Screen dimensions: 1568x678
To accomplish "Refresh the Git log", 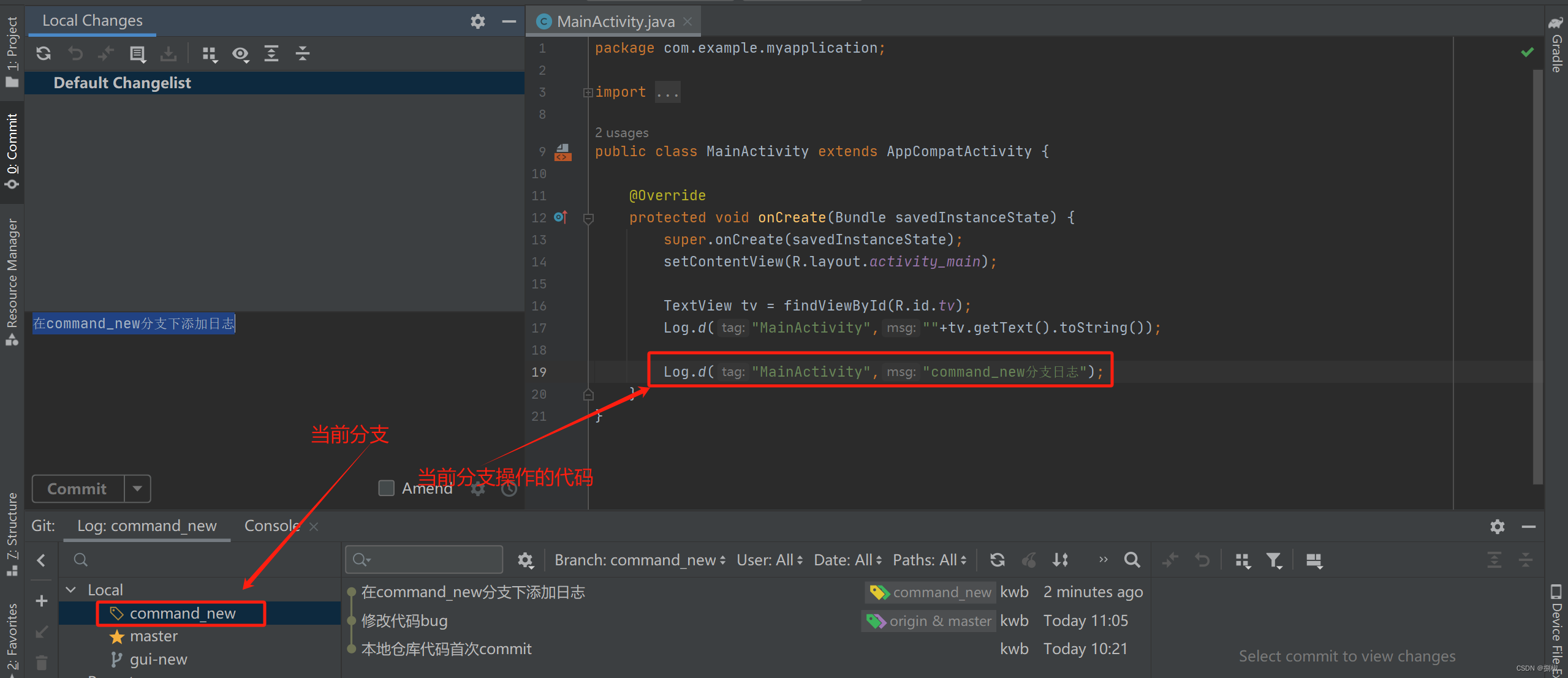I will (998, 560).
